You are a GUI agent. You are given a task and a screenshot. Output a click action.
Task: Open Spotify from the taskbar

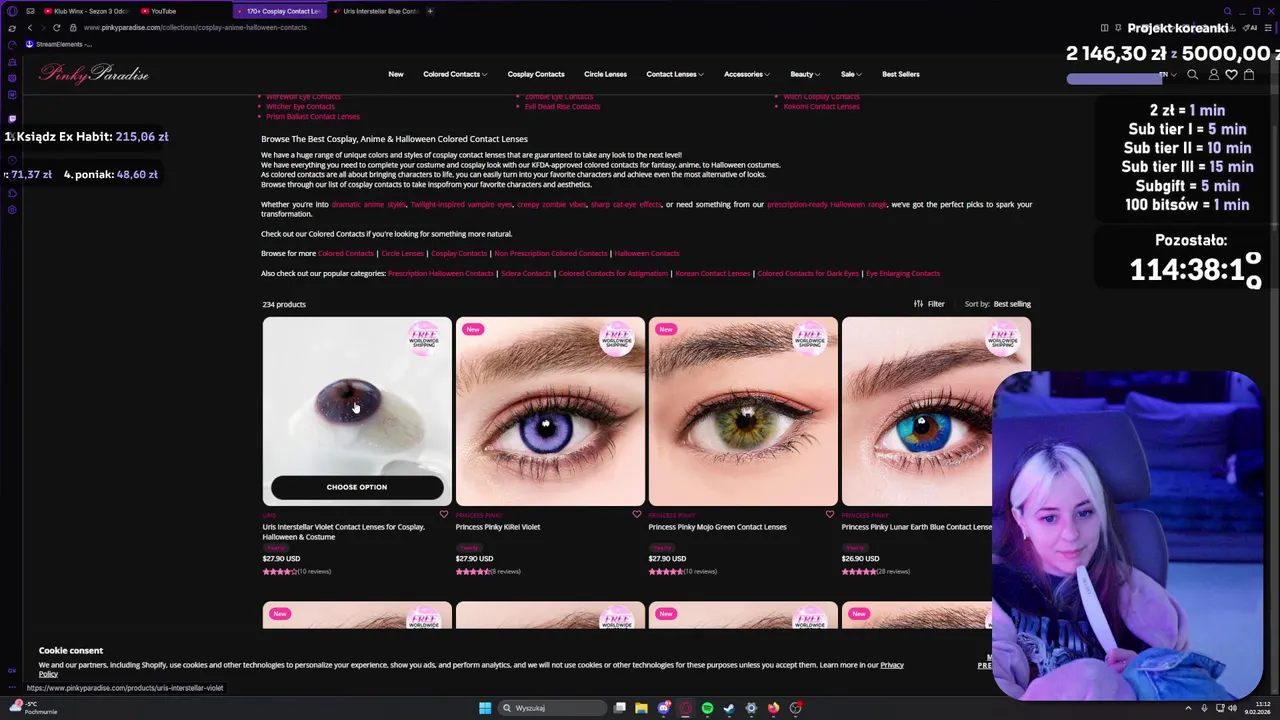[x=707, y=708]
